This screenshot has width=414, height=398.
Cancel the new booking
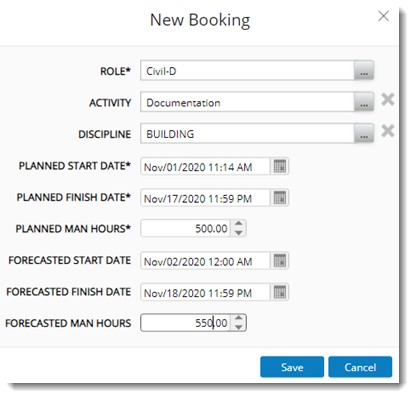[360, 367]
